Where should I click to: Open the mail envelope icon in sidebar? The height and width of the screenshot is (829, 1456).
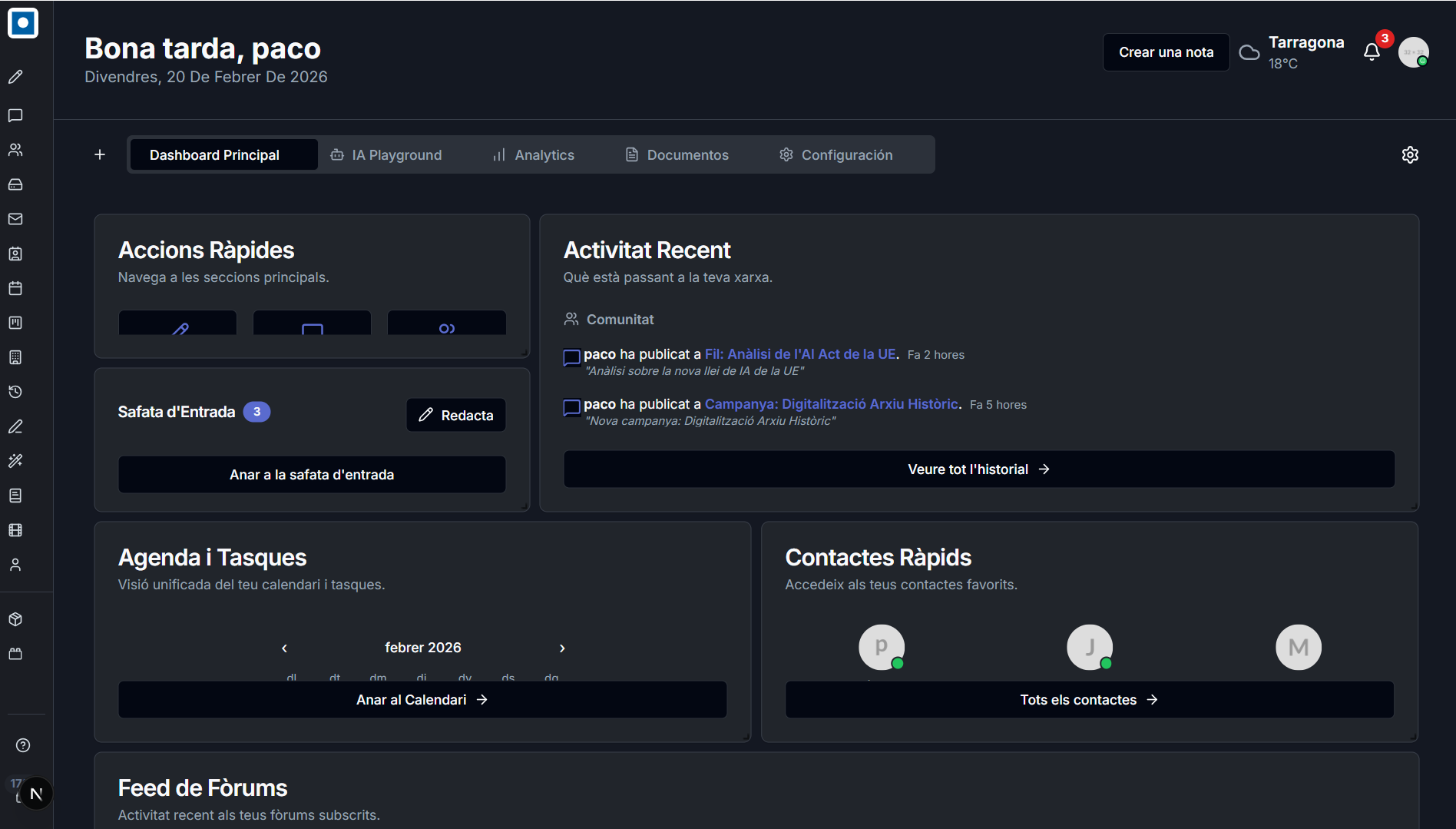tap(15, 219)
